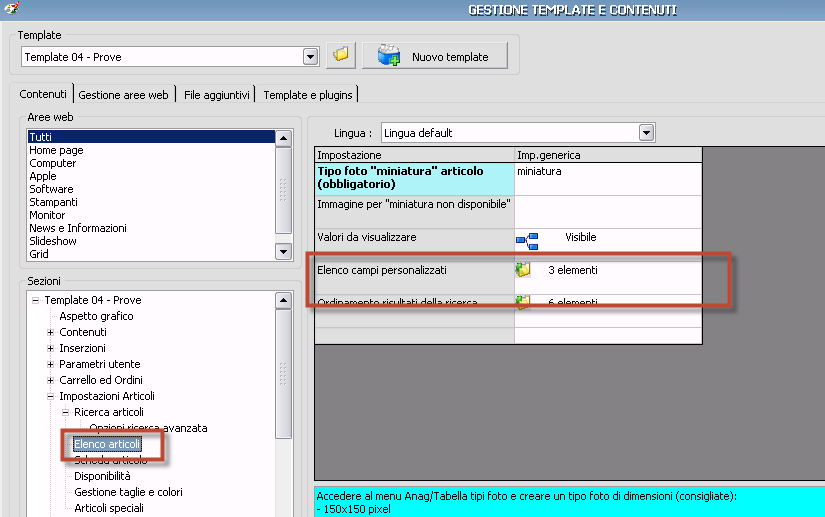Open the Lingua default dropdown
The width and height of the screenshot is (825, 517).
click(x=647, y=133)
